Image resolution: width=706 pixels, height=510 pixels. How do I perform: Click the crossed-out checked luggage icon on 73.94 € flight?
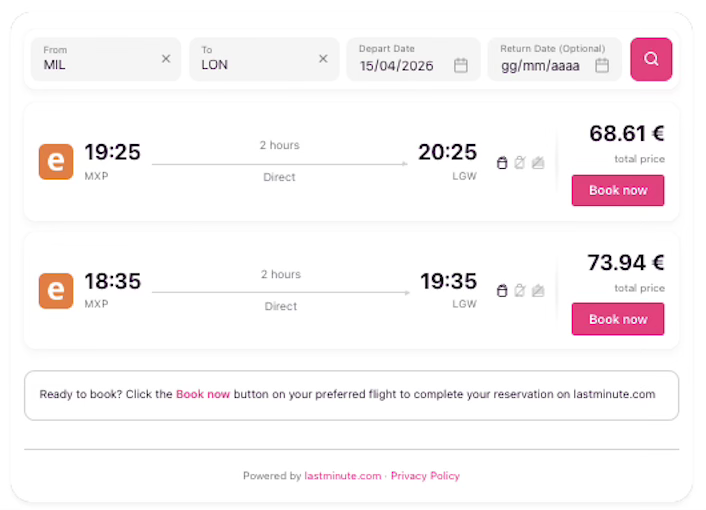(538, 291)
